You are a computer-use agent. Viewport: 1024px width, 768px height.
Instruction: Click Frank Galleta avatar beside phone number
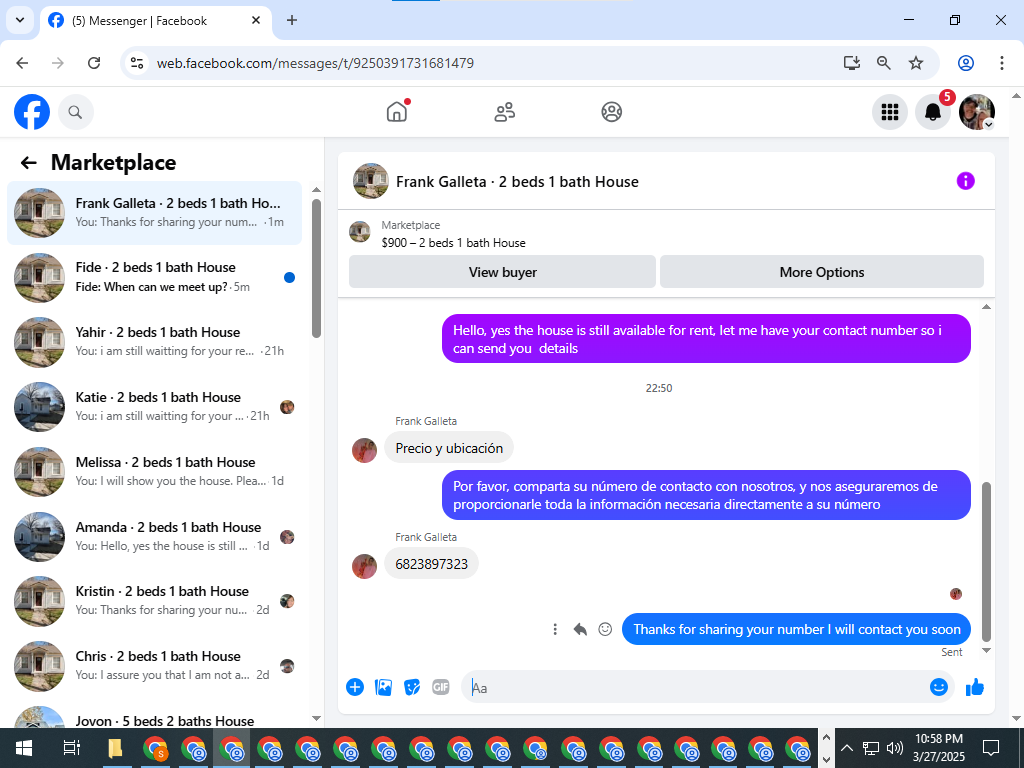coord(364,567)
